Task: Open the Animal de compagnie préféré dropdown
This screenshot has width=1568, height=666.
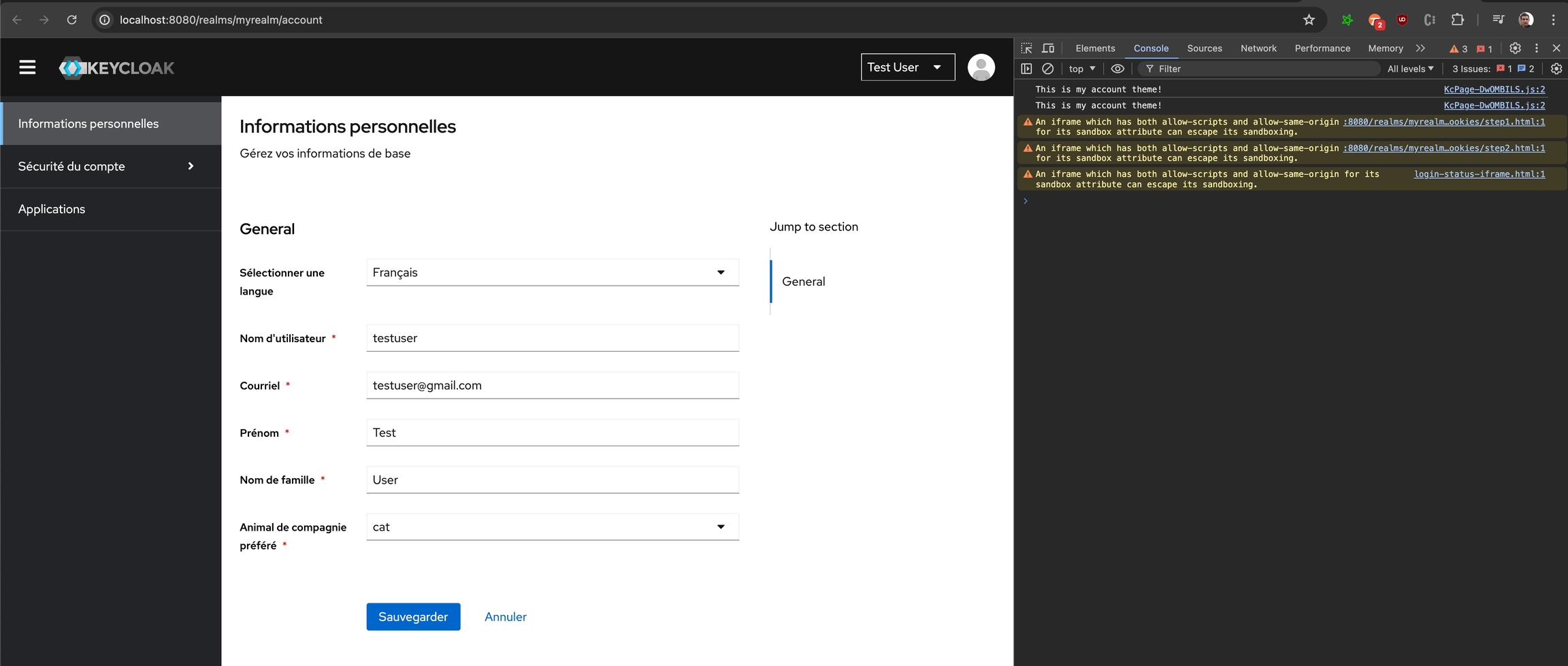Action: (x=552, y=527)
